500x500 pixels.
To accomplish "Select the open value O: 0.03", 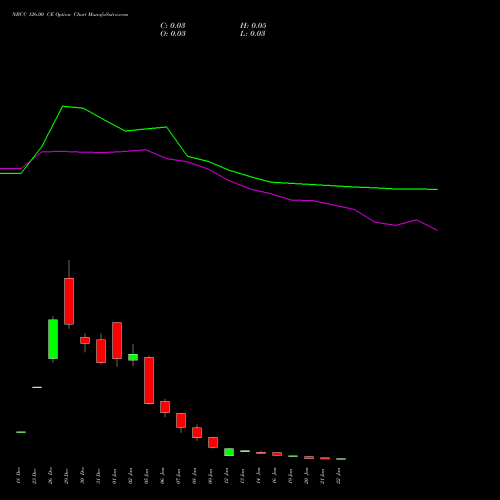I will [x=173, y=34].
